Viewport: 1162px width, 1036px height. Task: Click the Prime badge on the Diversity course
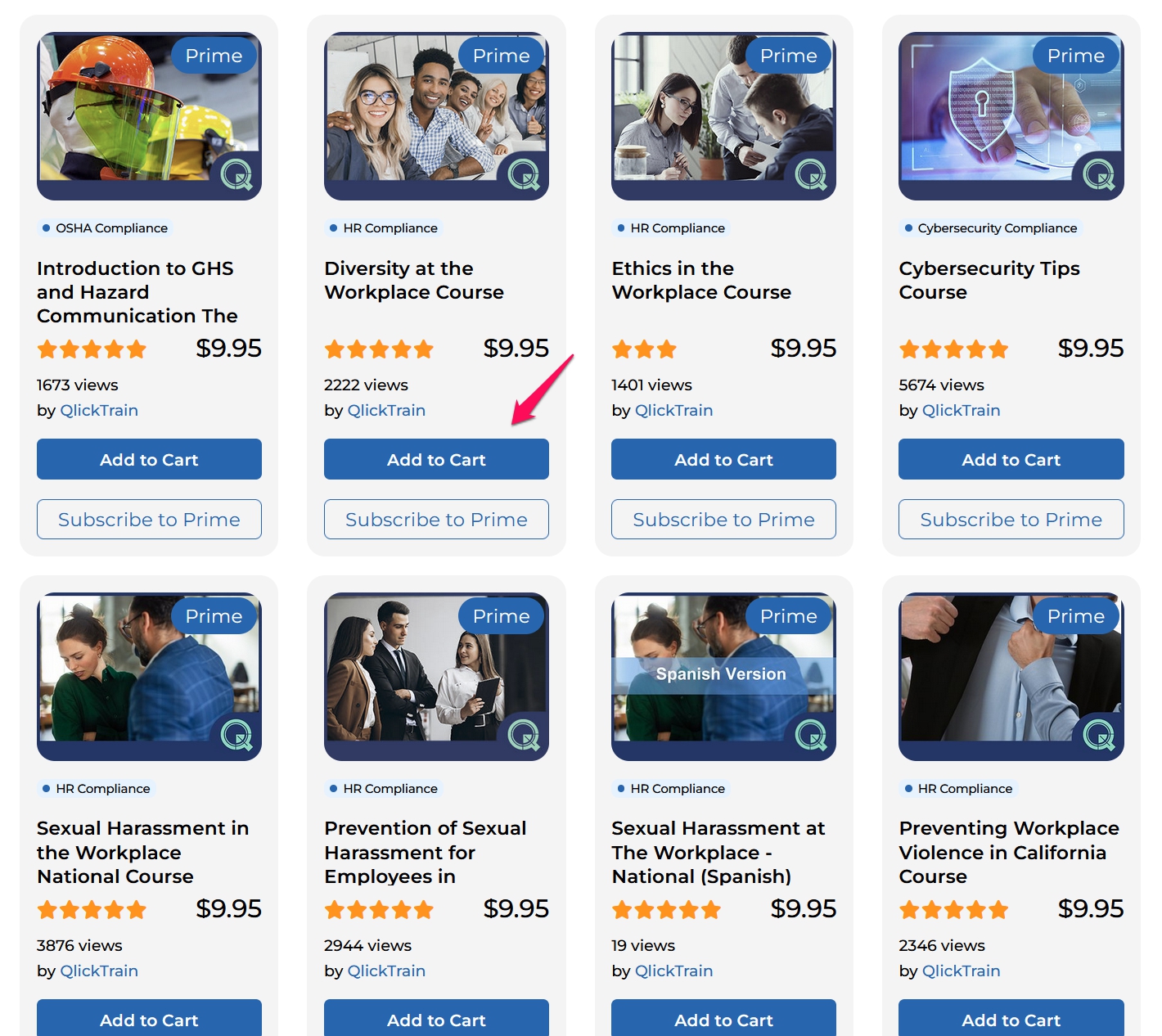[x=502, y=56]
